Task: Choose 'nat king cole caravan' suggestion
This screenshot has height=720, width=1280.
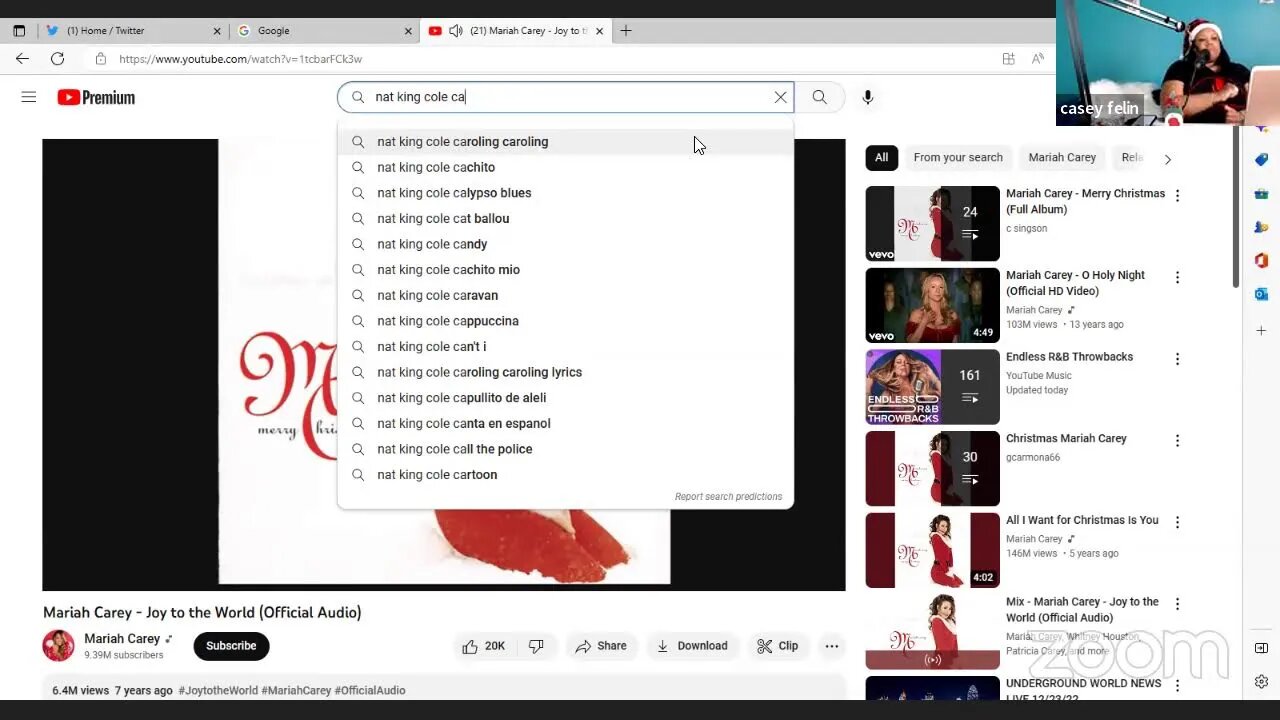Action: pyautogui.click(x=565, y=295)
